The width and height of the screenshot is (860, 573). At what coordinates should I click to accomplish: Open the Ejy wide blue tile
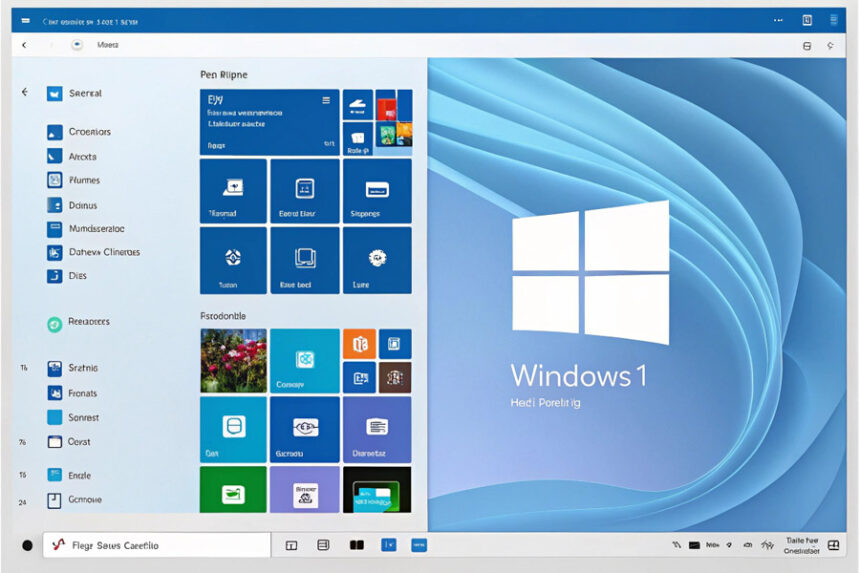[x=269, y=122]
